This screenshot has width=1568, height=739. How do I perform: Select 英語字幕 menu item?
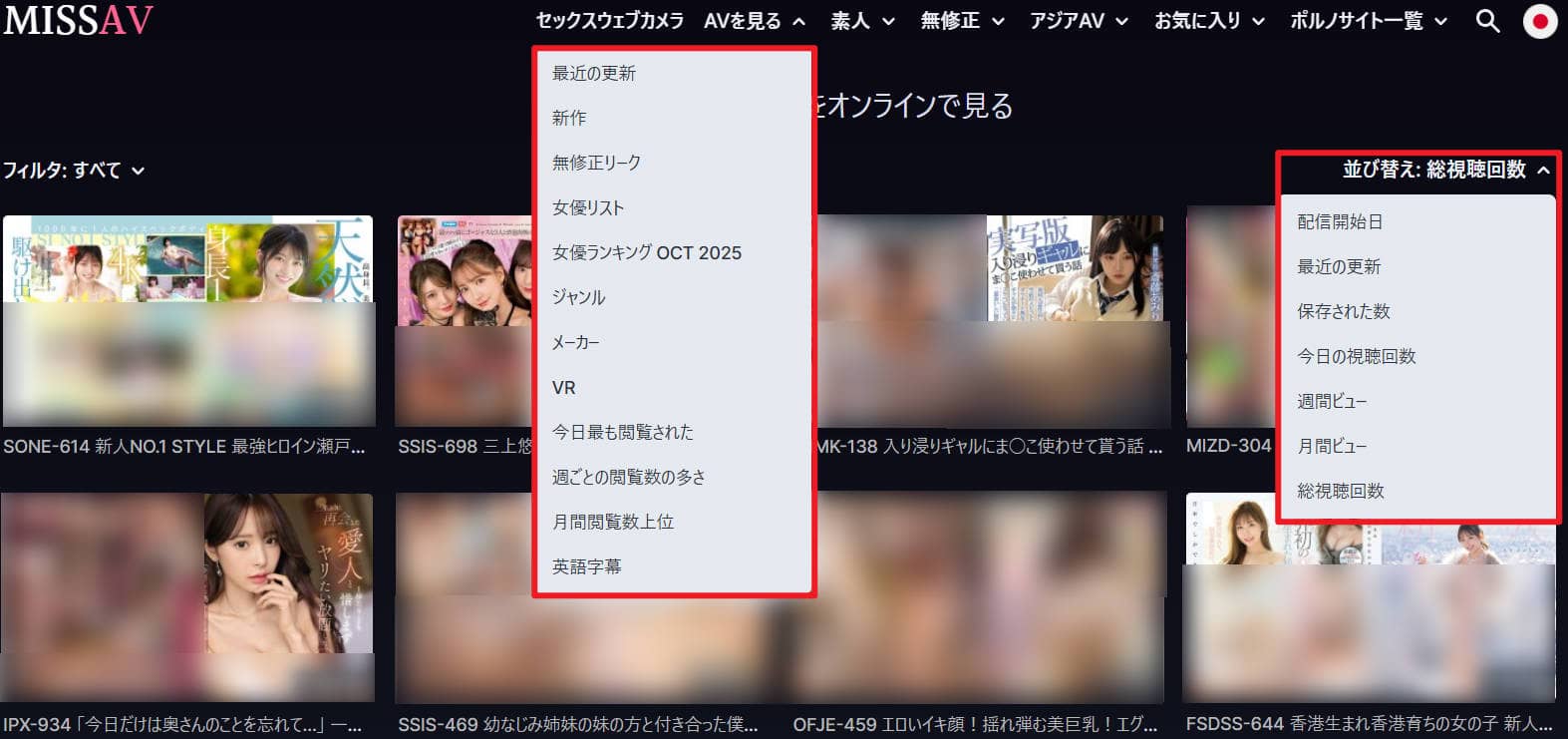pos(586,566)
